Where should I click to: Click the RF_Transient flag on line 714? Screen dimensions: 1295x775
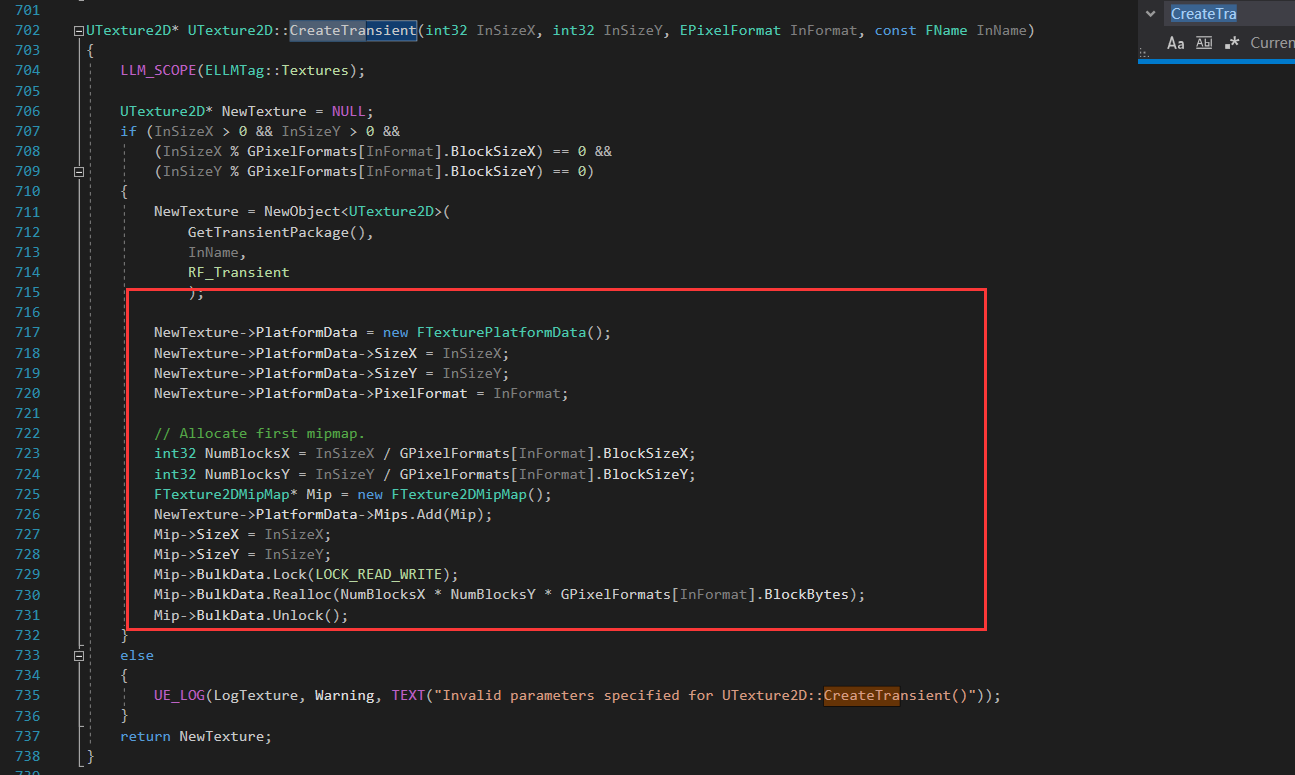point(238,271)
